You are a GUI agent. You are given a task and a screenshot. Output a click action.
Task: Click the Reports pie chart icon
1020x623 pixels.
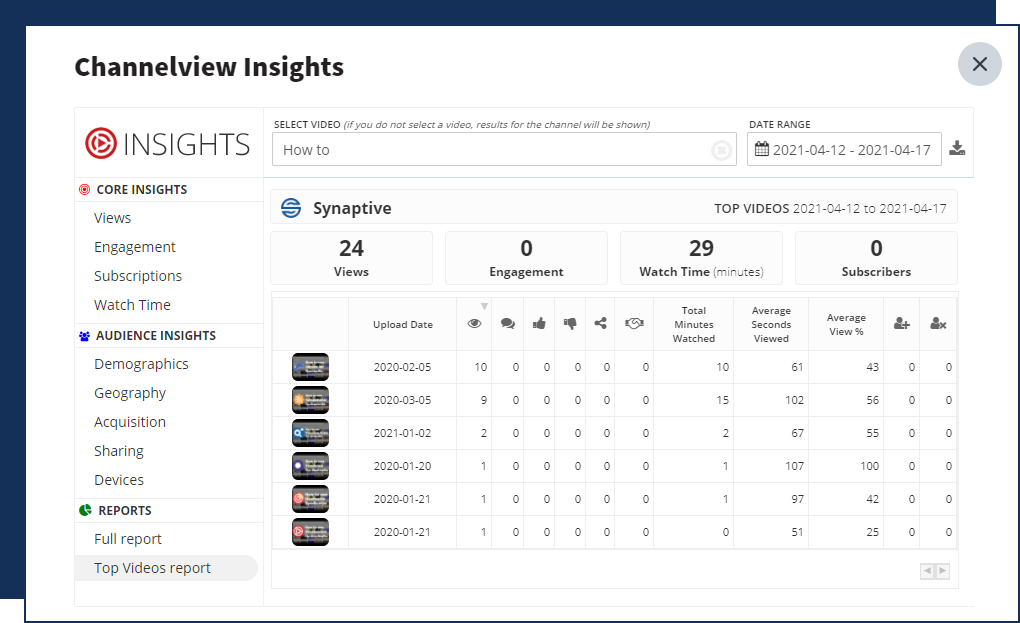(x=85, y=510)
